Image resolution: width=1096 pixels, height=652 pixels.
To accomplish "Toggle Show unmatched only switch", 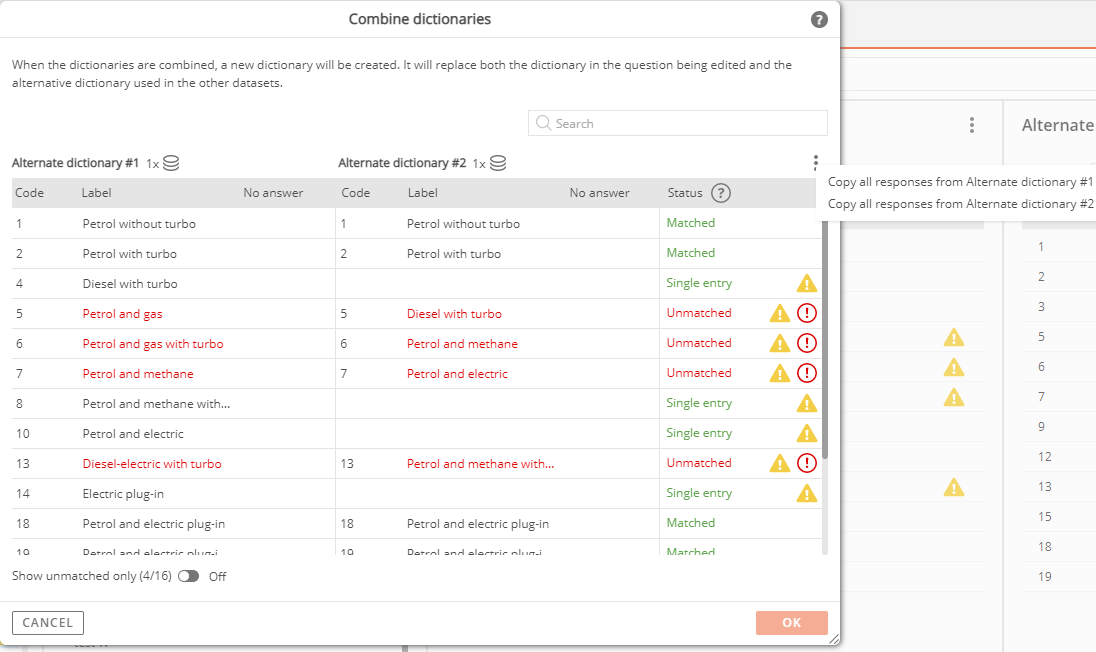I will coord(188,576).
